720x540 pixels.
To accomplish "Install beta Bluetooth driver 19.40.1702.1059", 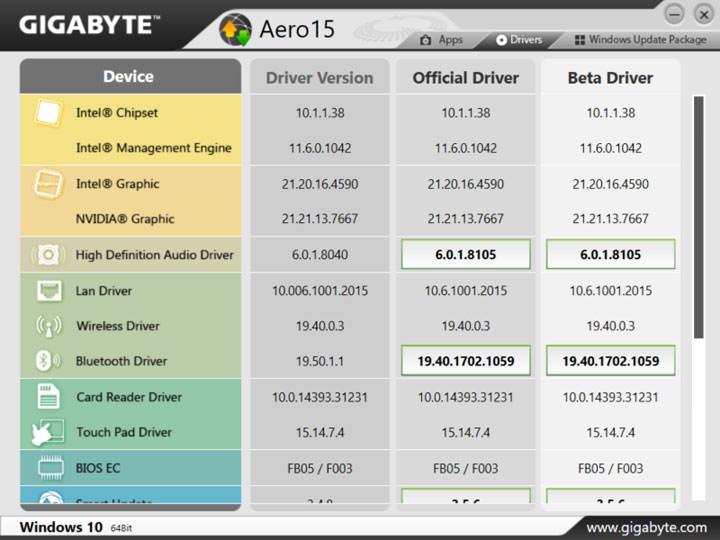I will point(610,361).
